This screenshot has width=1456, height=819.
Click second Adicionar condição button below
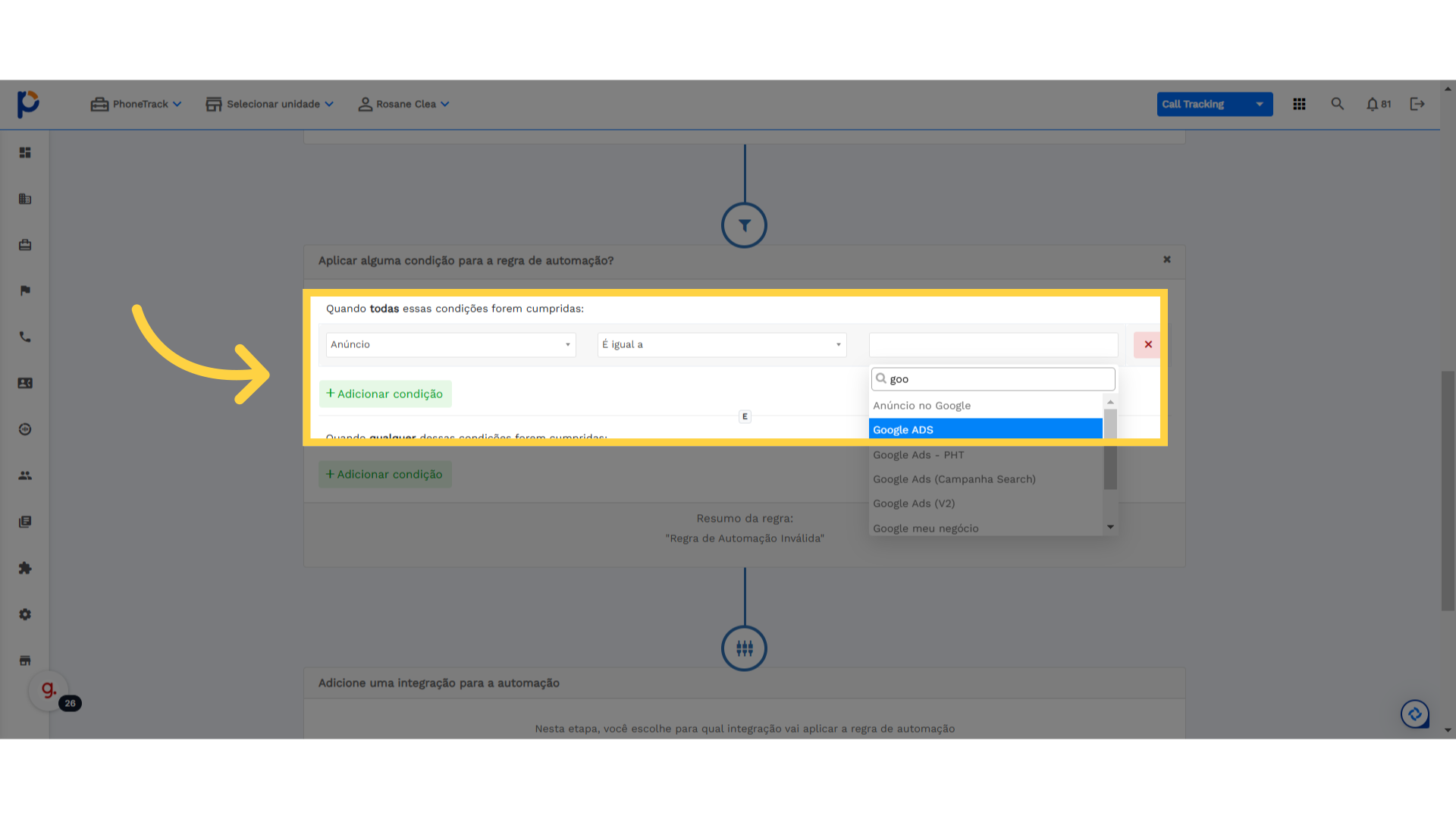pos(385,475)
